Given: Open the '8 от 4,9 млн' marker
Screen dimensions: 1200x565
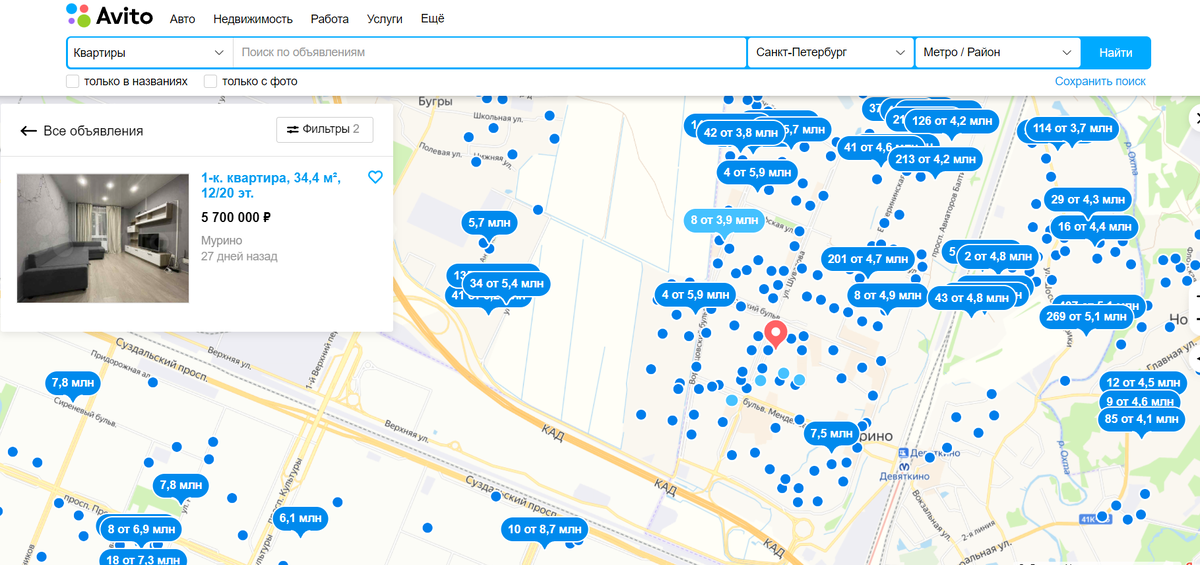Looking at the screenshot, I should click(x=887, y=296).
